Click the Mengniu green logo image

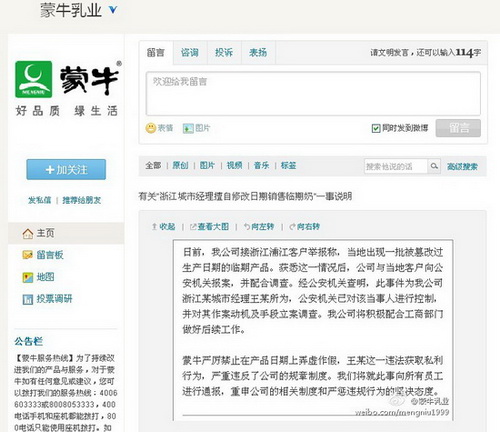pyautogui.click(x=34, y=79)
